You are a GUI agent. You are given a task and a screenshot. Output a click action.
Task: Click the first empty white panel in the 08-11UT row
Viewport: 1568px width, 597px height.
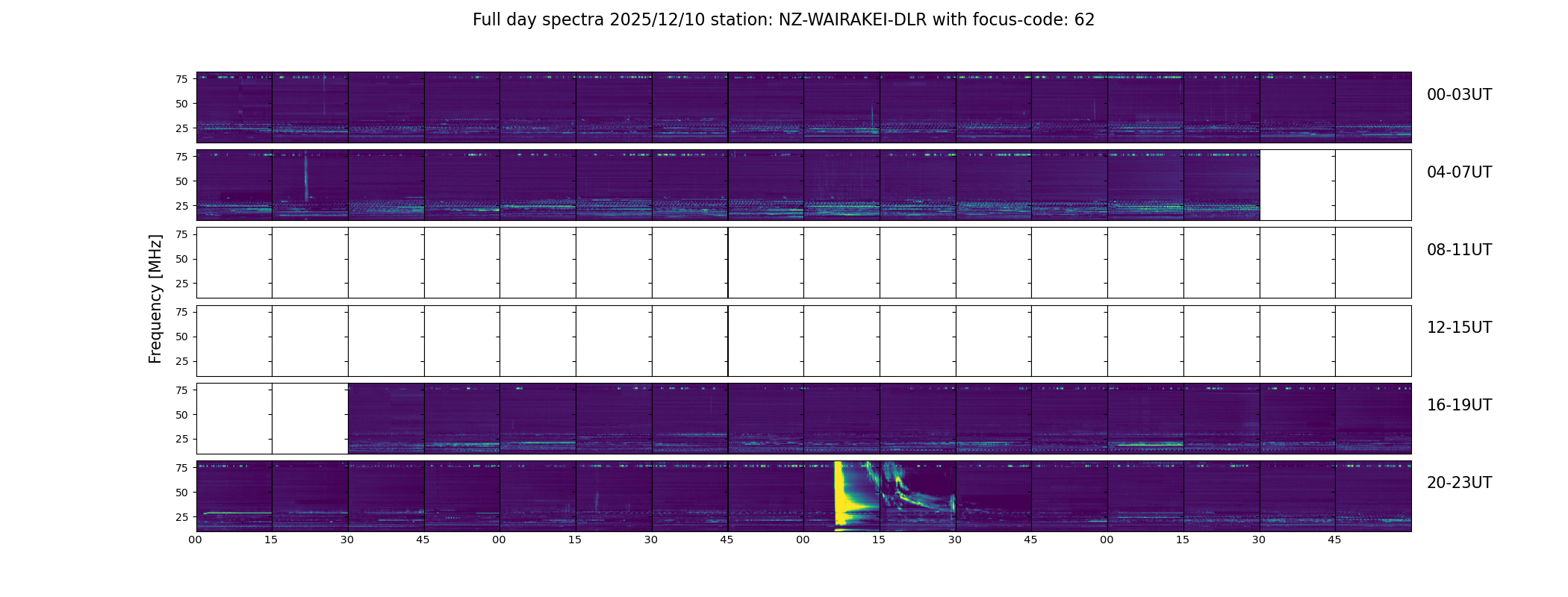234,263
